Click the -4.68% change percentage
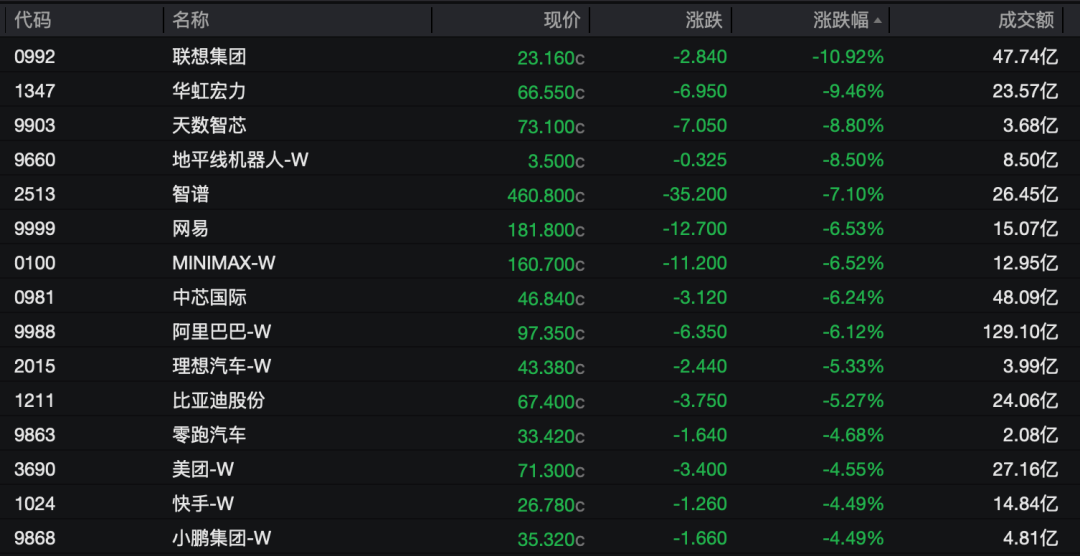This screenshot has height=556, width=1080. [853, 436]
